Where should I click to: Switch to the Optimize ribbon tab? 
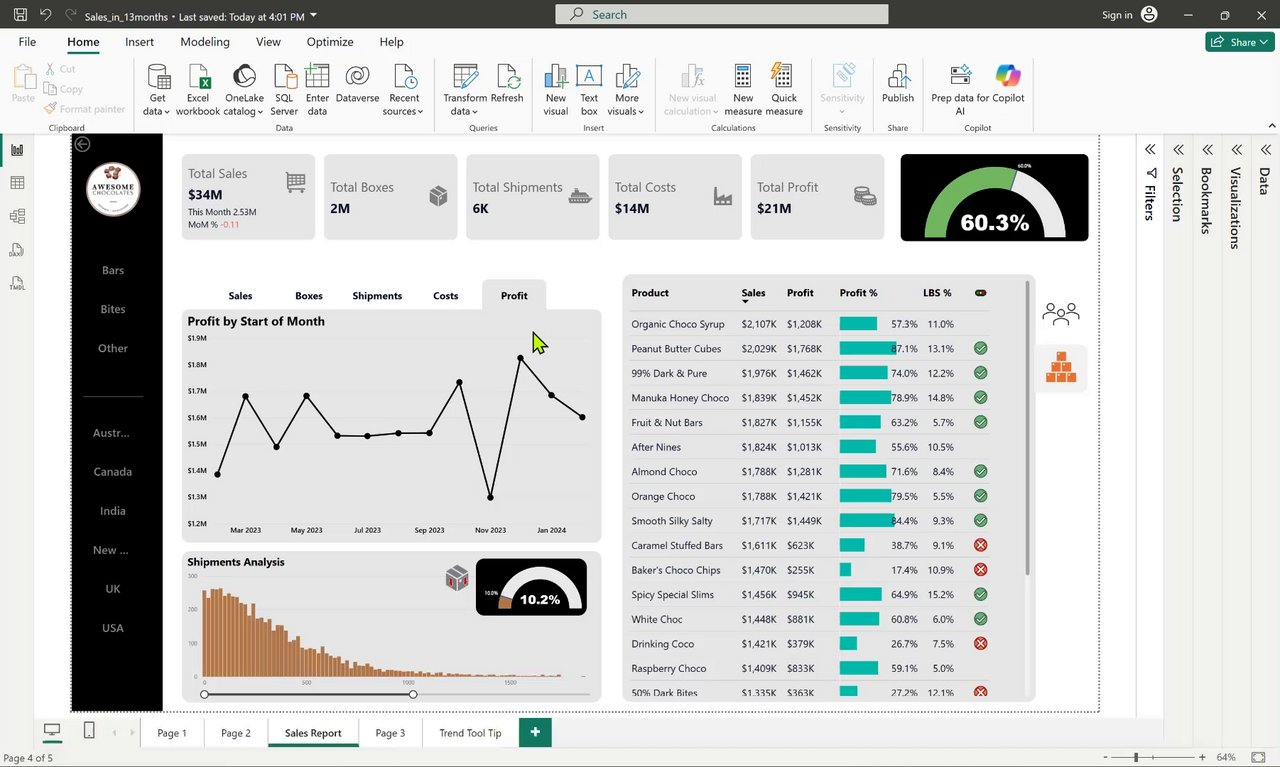pos(330,42)
